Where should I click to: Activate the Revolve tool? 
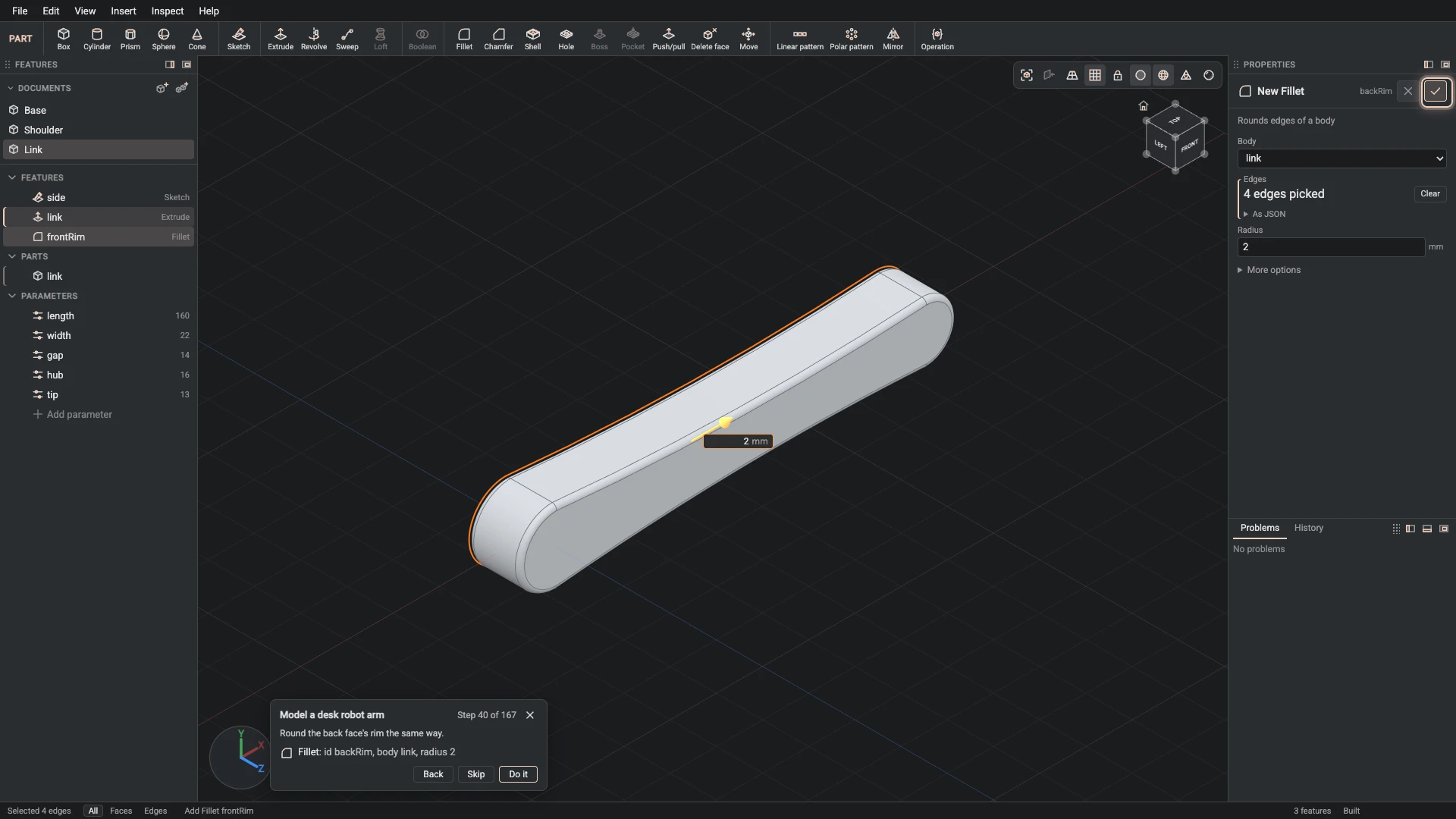(314, 39)
